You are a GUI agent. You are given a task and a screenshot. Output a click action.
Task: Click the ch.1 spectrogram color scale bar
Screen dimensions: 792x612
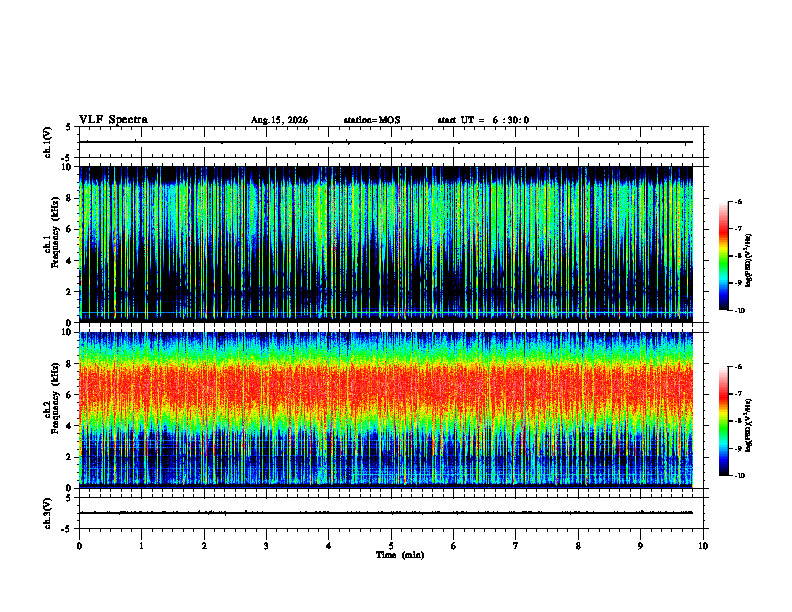point(723,256)
